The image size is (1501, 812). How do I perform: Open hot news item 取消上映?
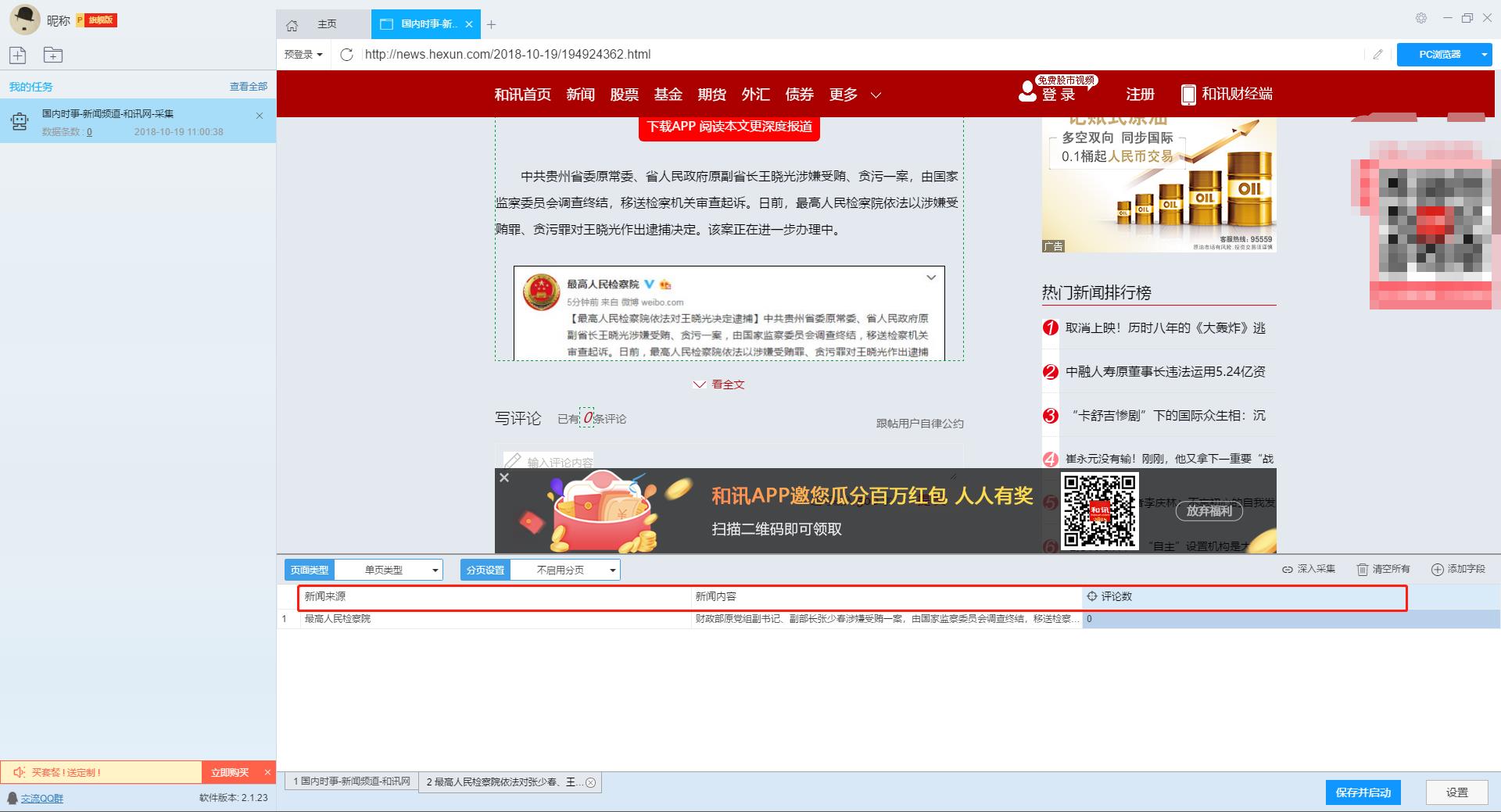click(x=1165, y=328)
